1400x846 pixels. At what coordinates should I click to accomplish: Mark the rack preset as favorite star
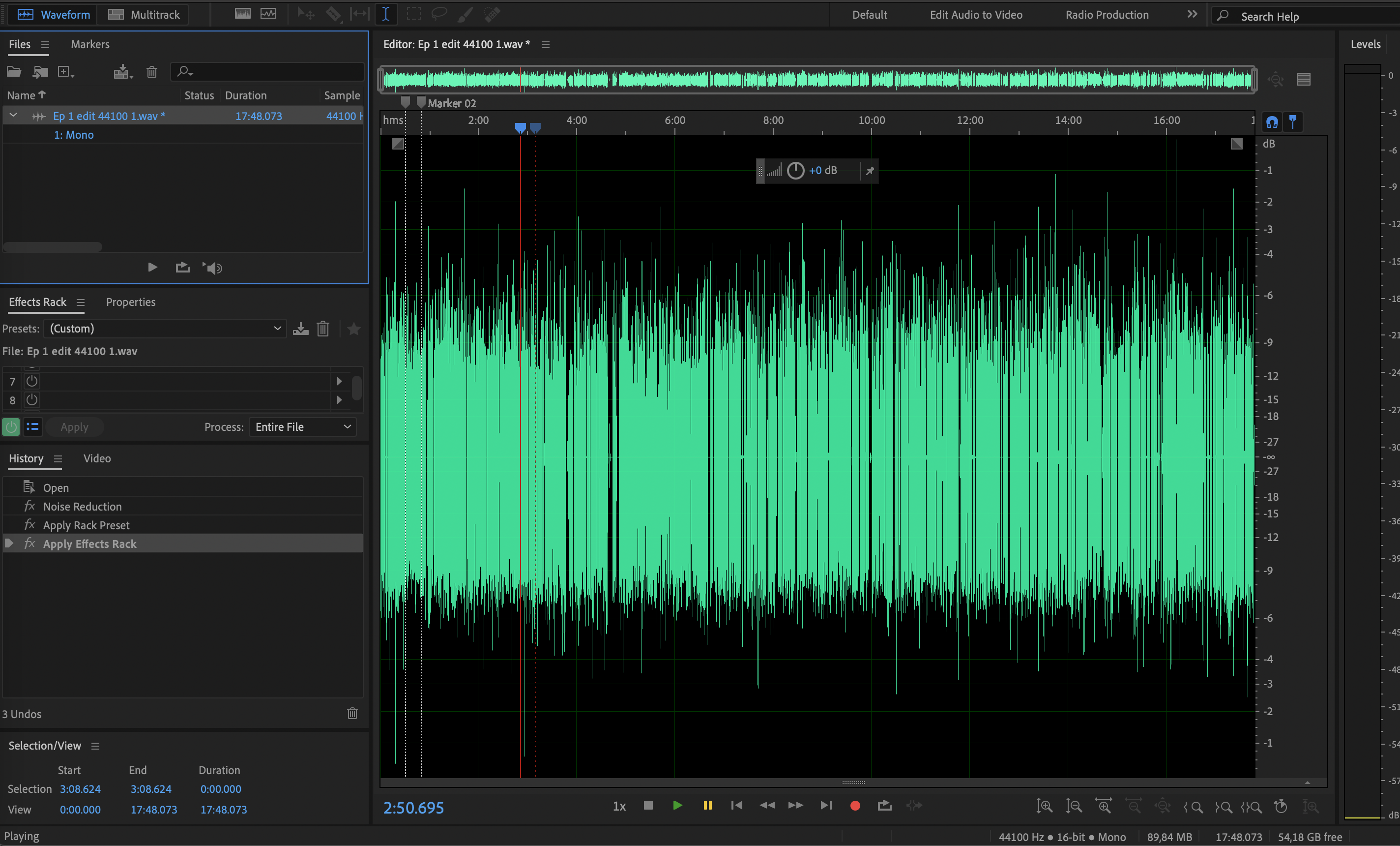click(353, 329)
